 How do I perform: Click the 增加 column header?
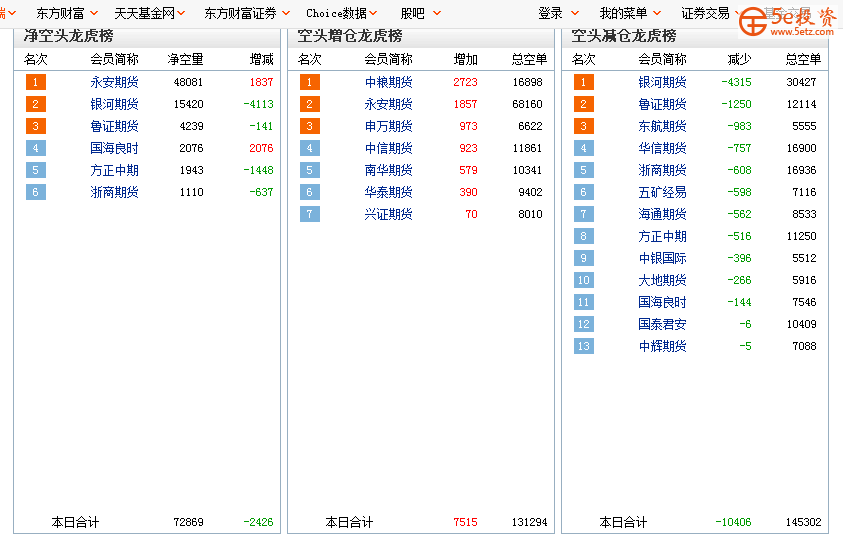466,59
